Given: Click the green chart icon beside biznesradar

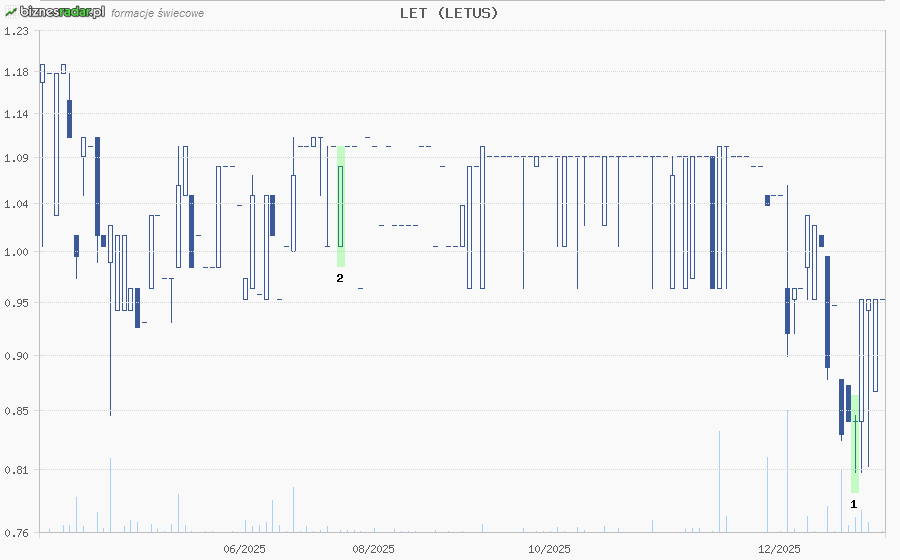Looking at the screenshot, I should pos(10,12).
